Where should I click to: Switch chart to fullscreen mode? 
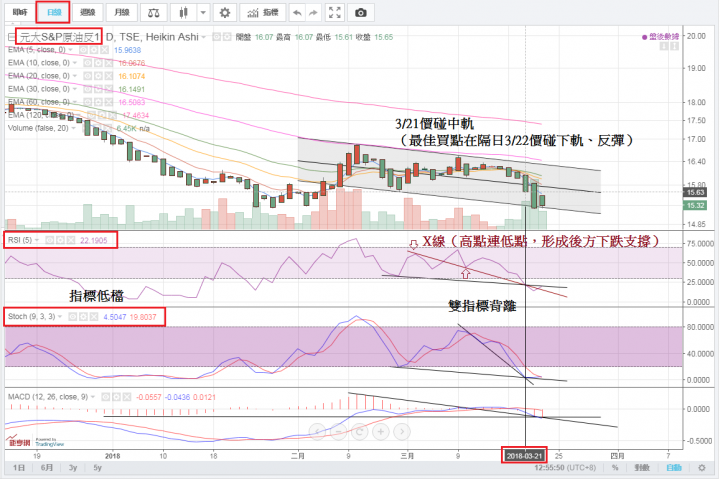click(x=335, y=13)
